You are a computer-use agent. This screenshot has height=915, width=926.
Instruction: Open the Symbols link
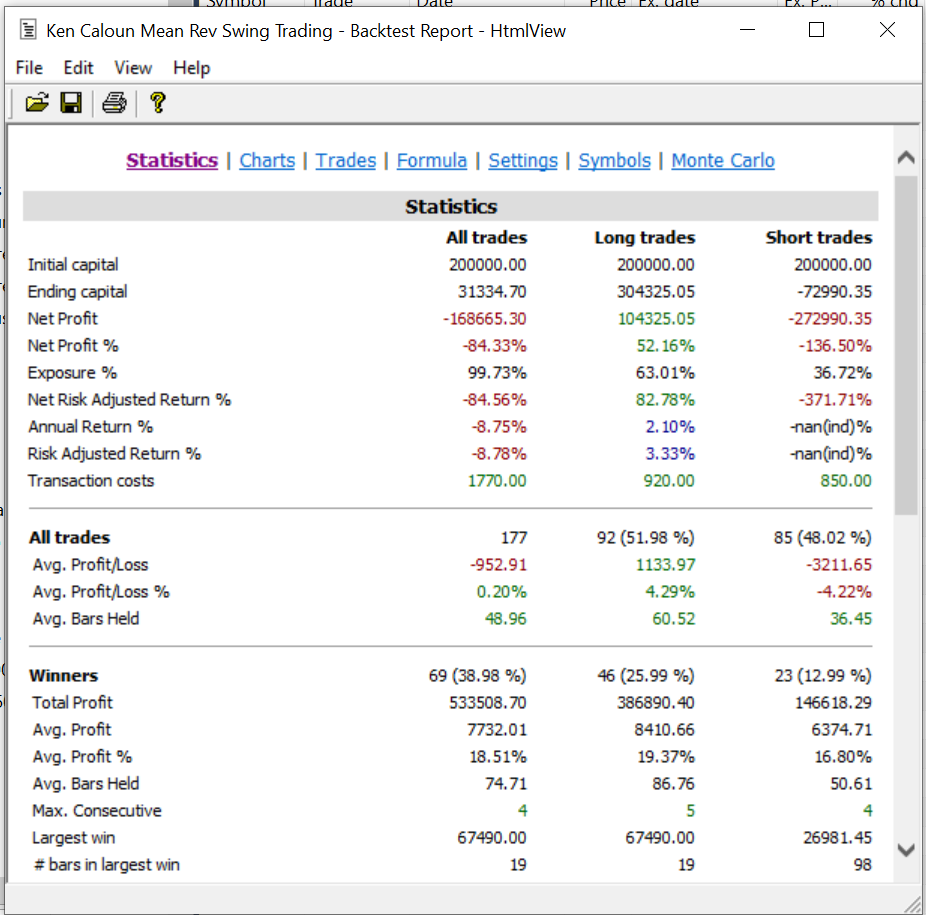coord(614,161)
